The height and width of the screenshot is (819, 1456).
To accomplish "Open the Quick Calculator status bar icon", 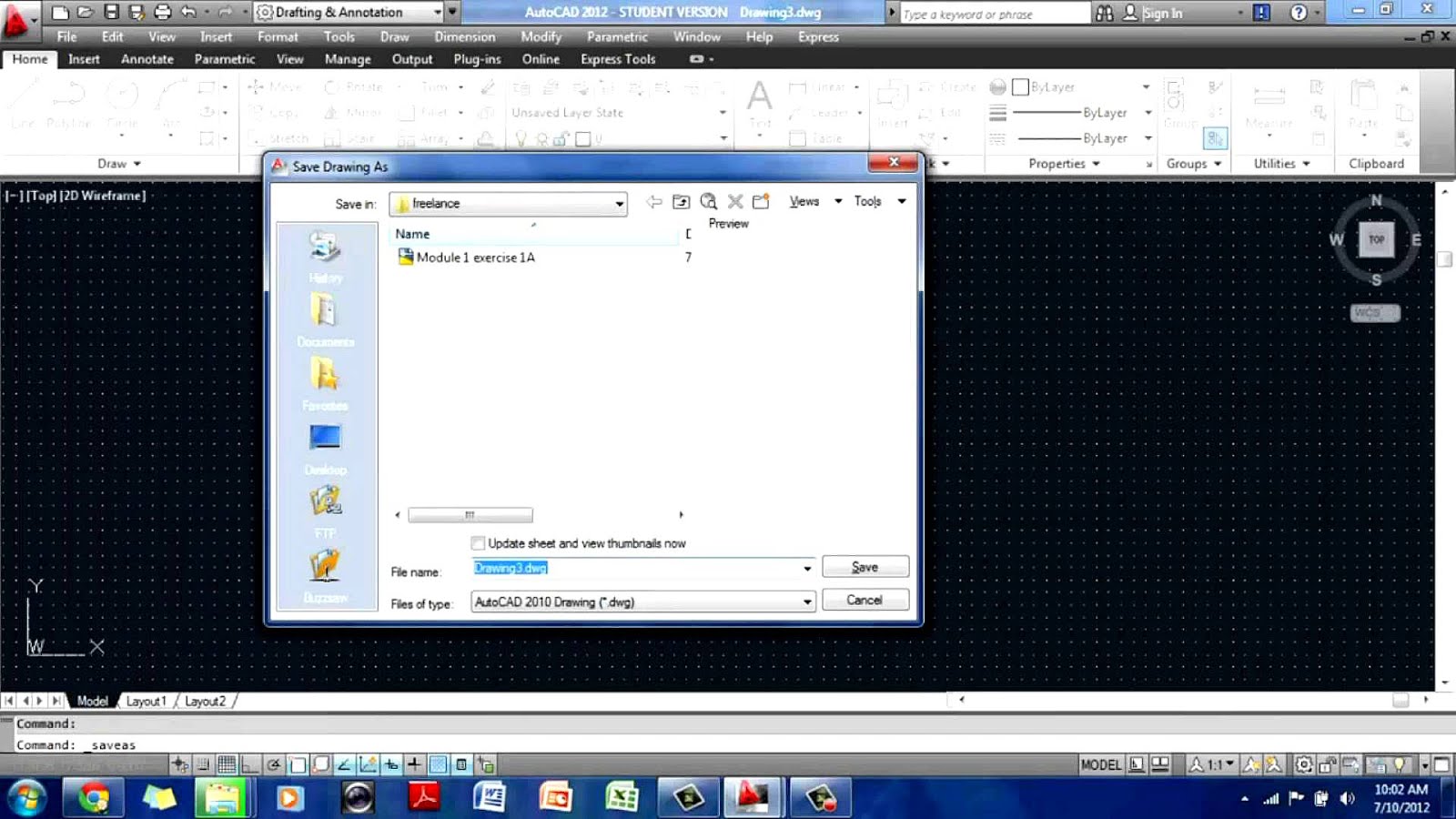I will (x=461, y=765).
